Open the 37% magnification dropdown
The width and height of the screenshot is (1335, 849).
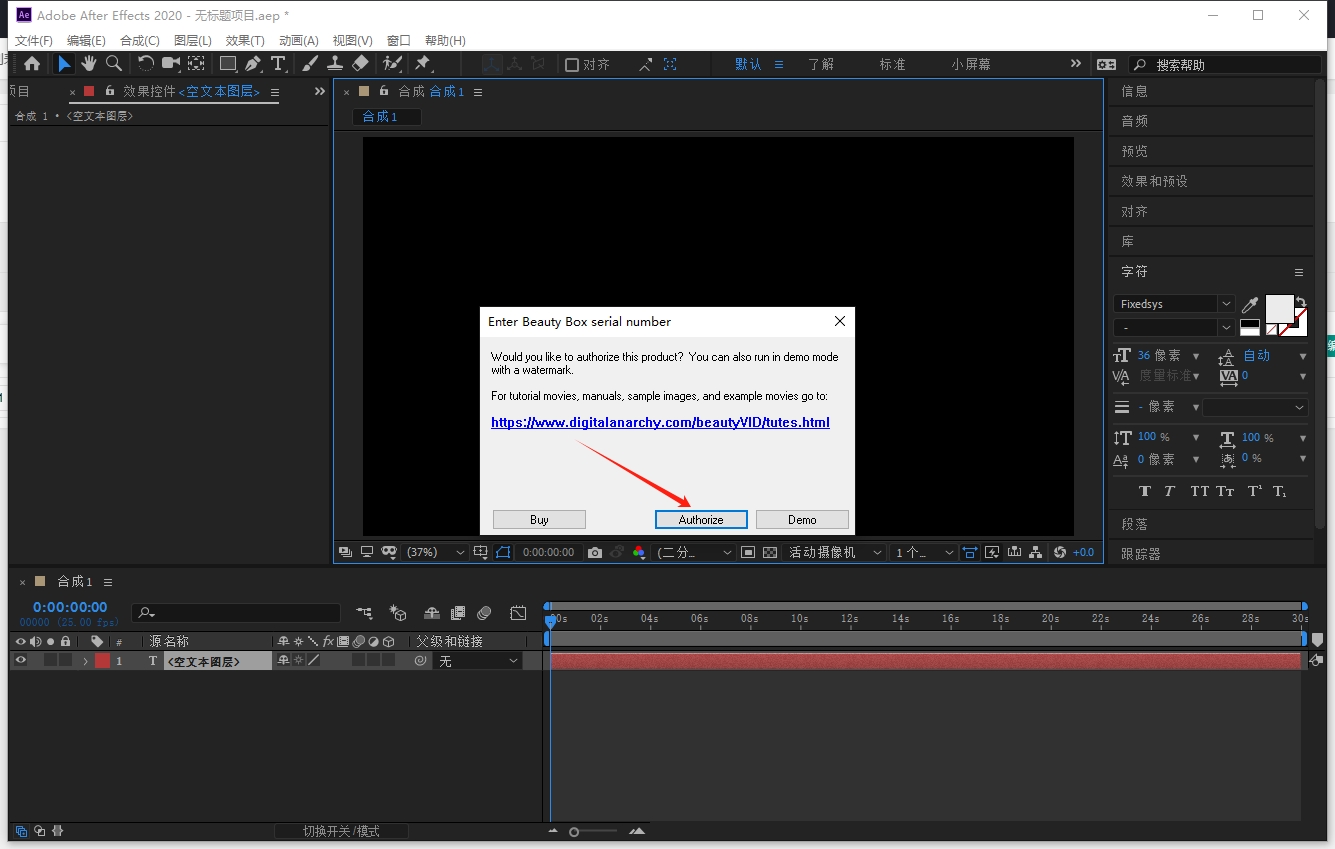[x=436, y=552]
